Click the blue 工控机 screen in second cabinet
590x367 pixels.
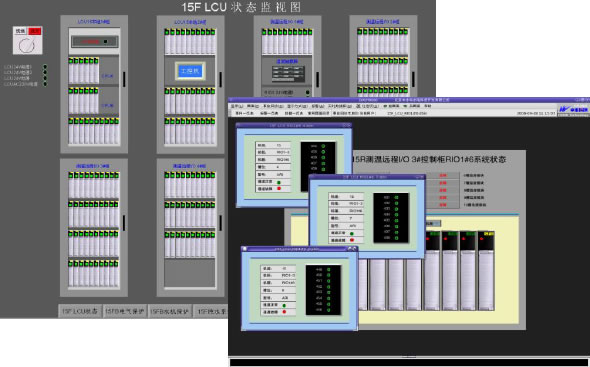coord(190,71)
